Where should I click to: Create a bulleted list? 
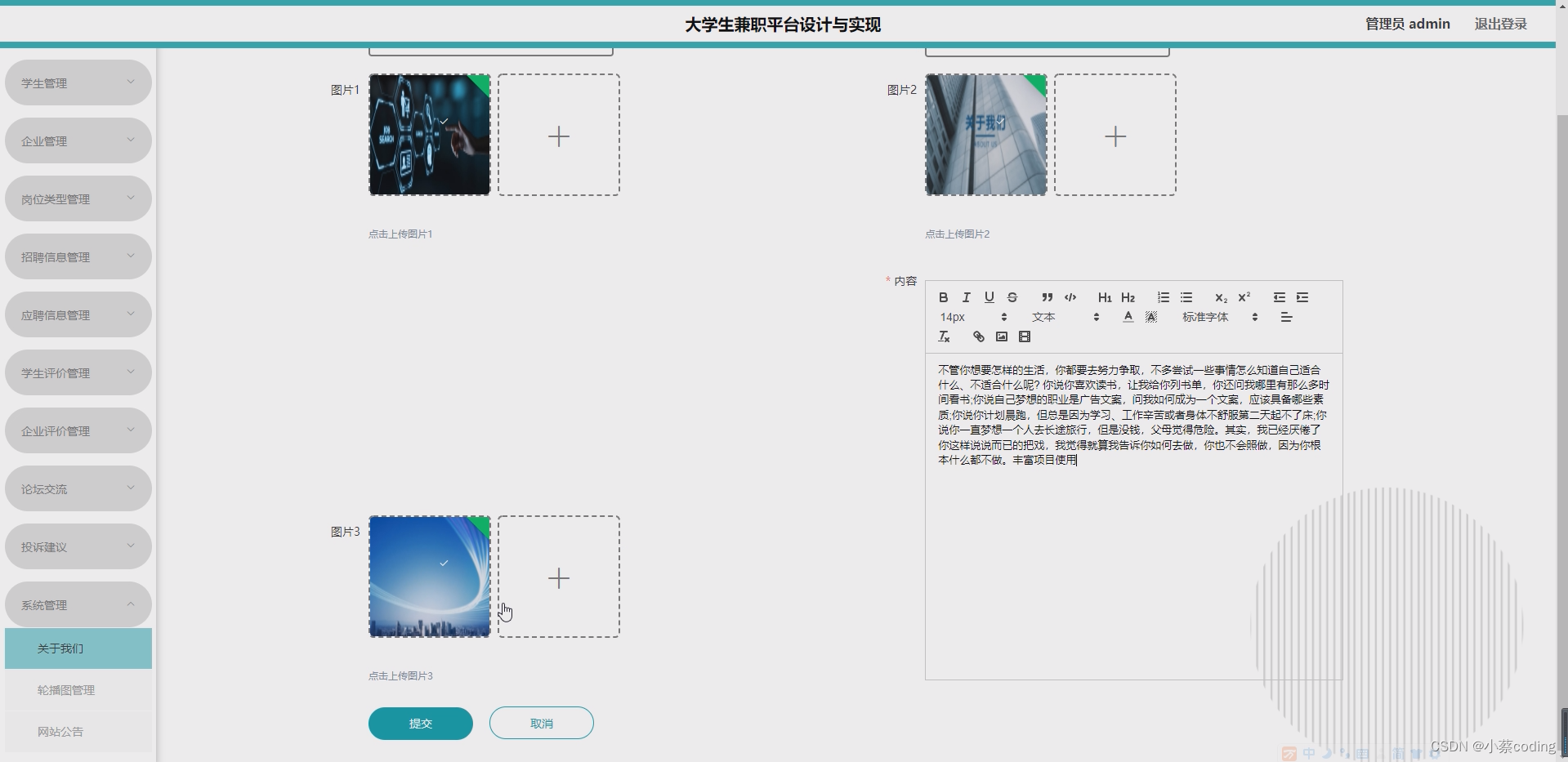(1186, 297)
